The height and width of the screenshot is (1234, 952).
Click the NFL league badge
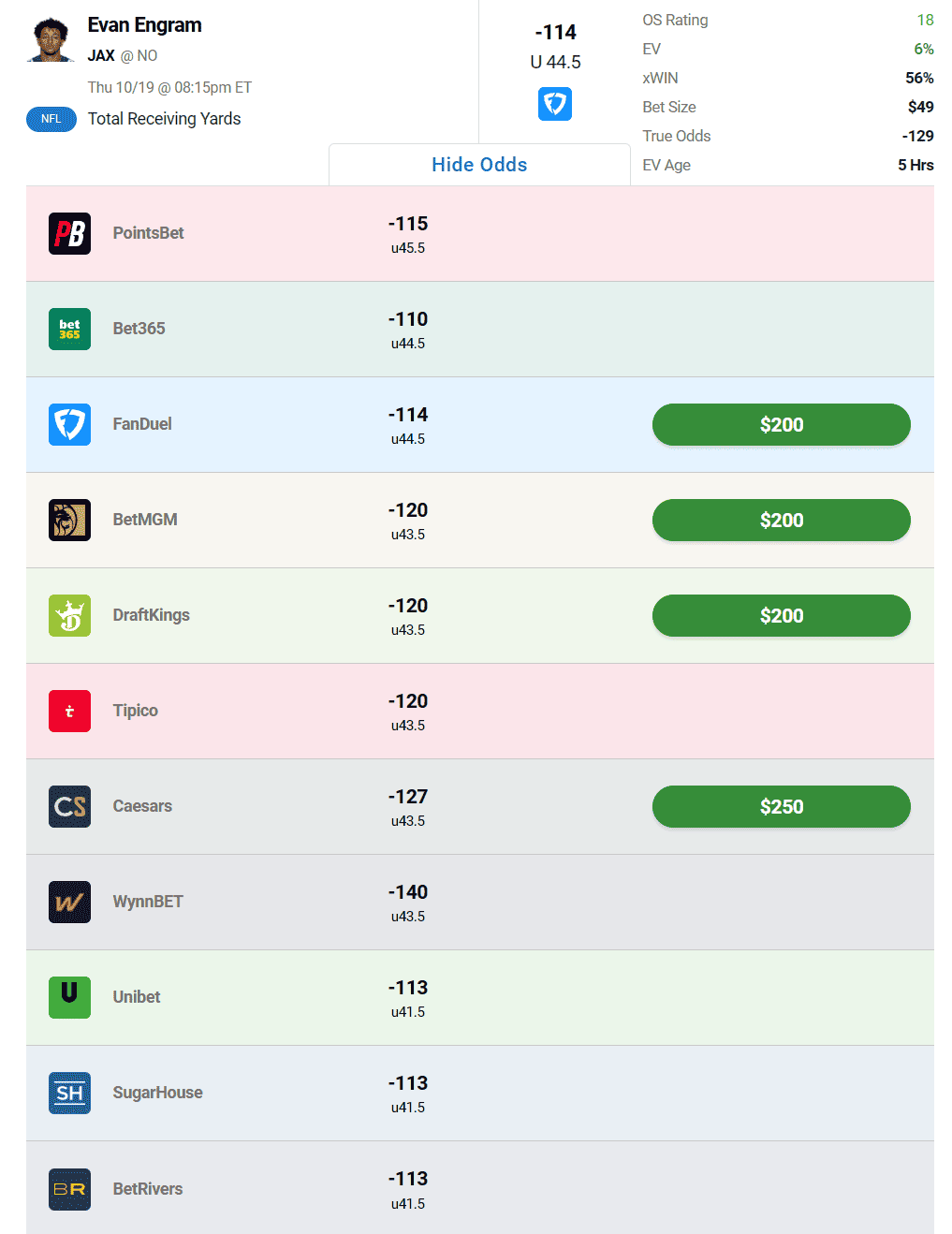coord(51,119)
